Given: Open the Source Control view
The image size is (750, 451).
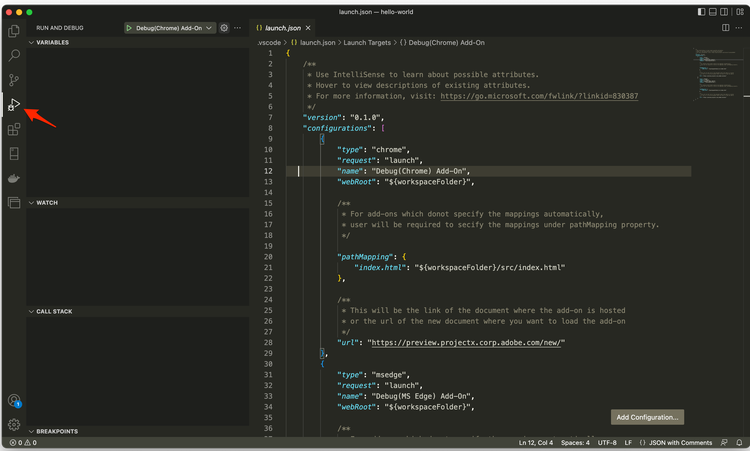Looking at the screenshot, I should [x=14, y=80].
